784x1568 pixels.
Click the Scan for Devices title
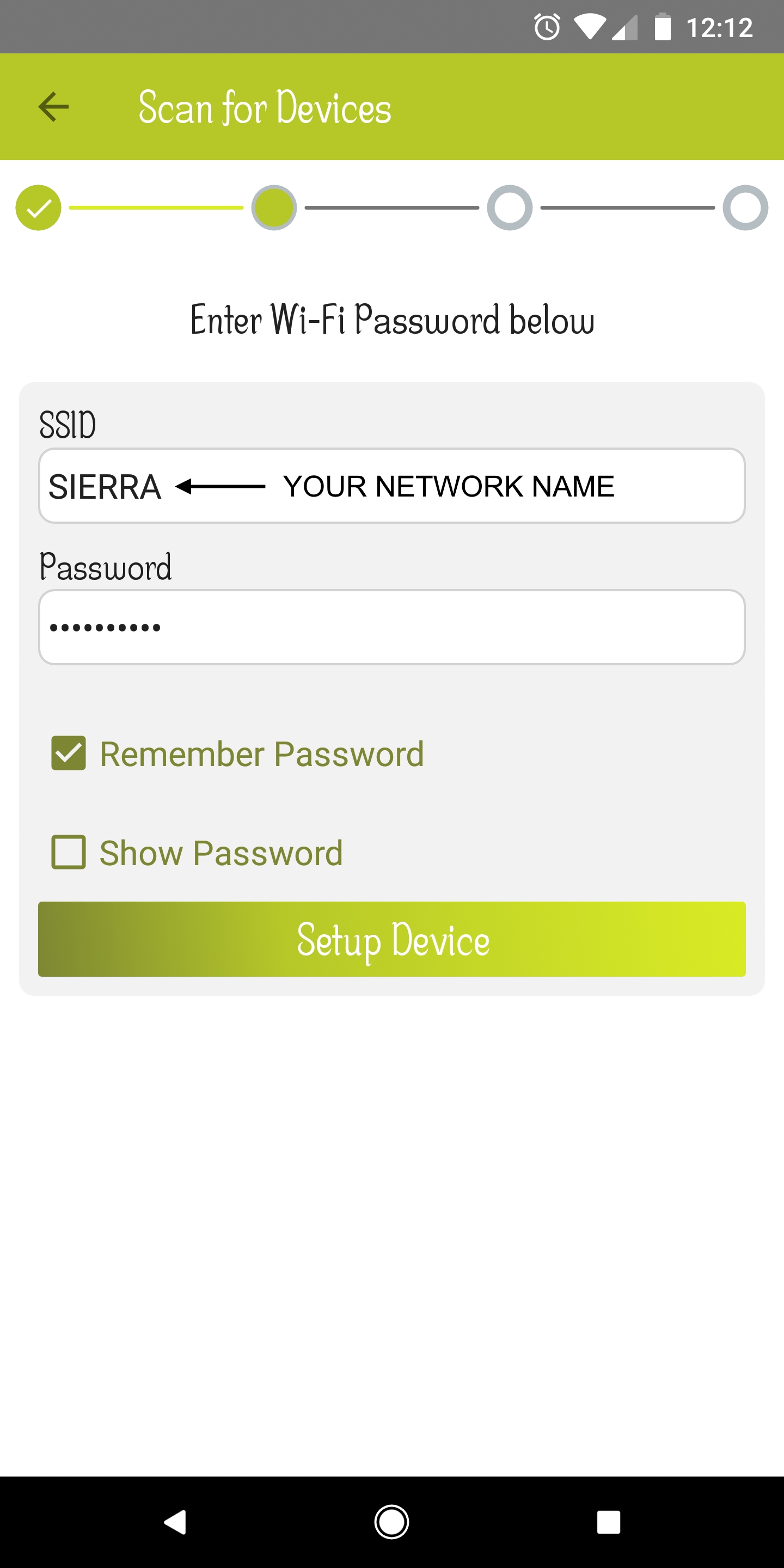265,107
